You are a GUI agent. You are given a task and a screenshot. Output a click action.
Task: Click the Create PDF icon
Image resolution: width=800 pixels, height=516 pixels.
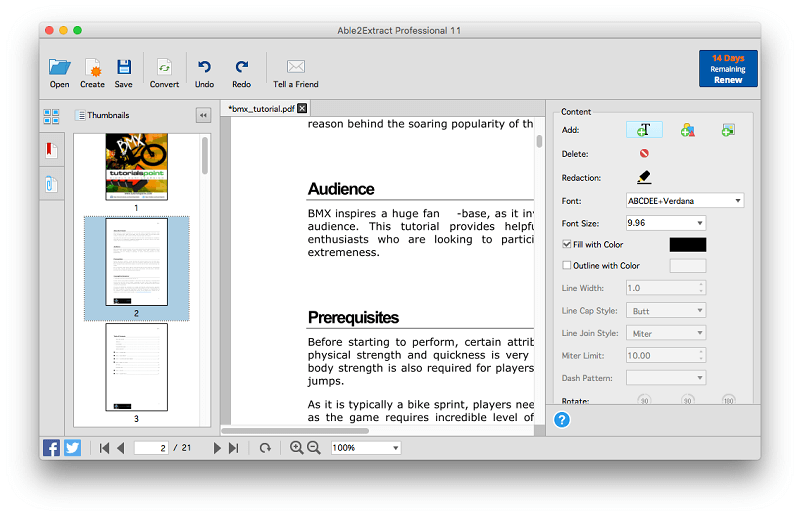(92, 67)
